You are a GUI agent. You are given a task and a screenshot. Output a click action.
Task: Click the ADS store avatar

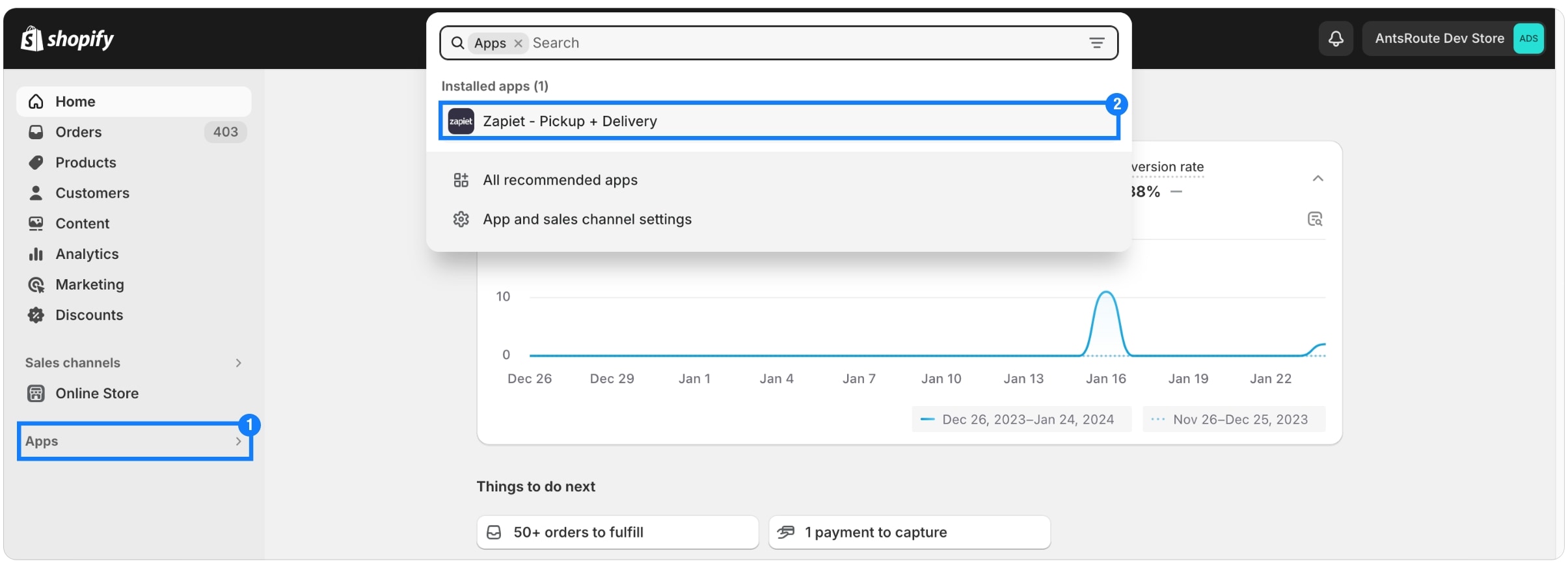1528,38
